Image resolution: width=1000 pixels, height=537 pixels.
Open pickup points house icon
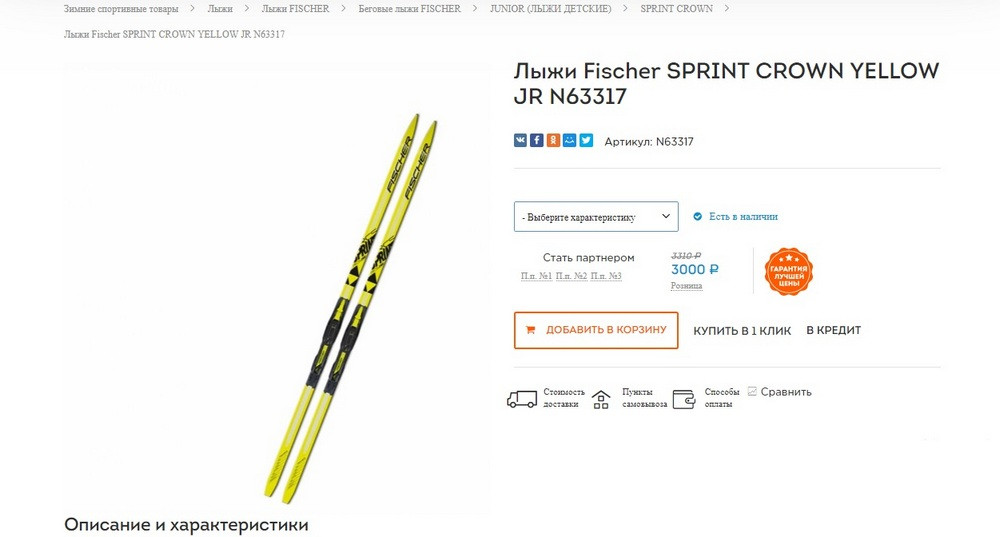[601, 399]
